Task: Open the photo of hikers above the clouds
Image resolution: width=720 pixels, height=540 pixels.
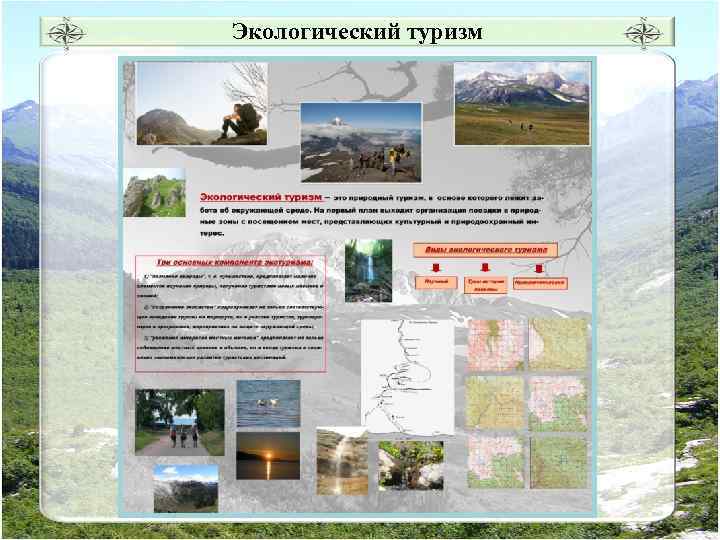Action: click(x=361, y=142)
